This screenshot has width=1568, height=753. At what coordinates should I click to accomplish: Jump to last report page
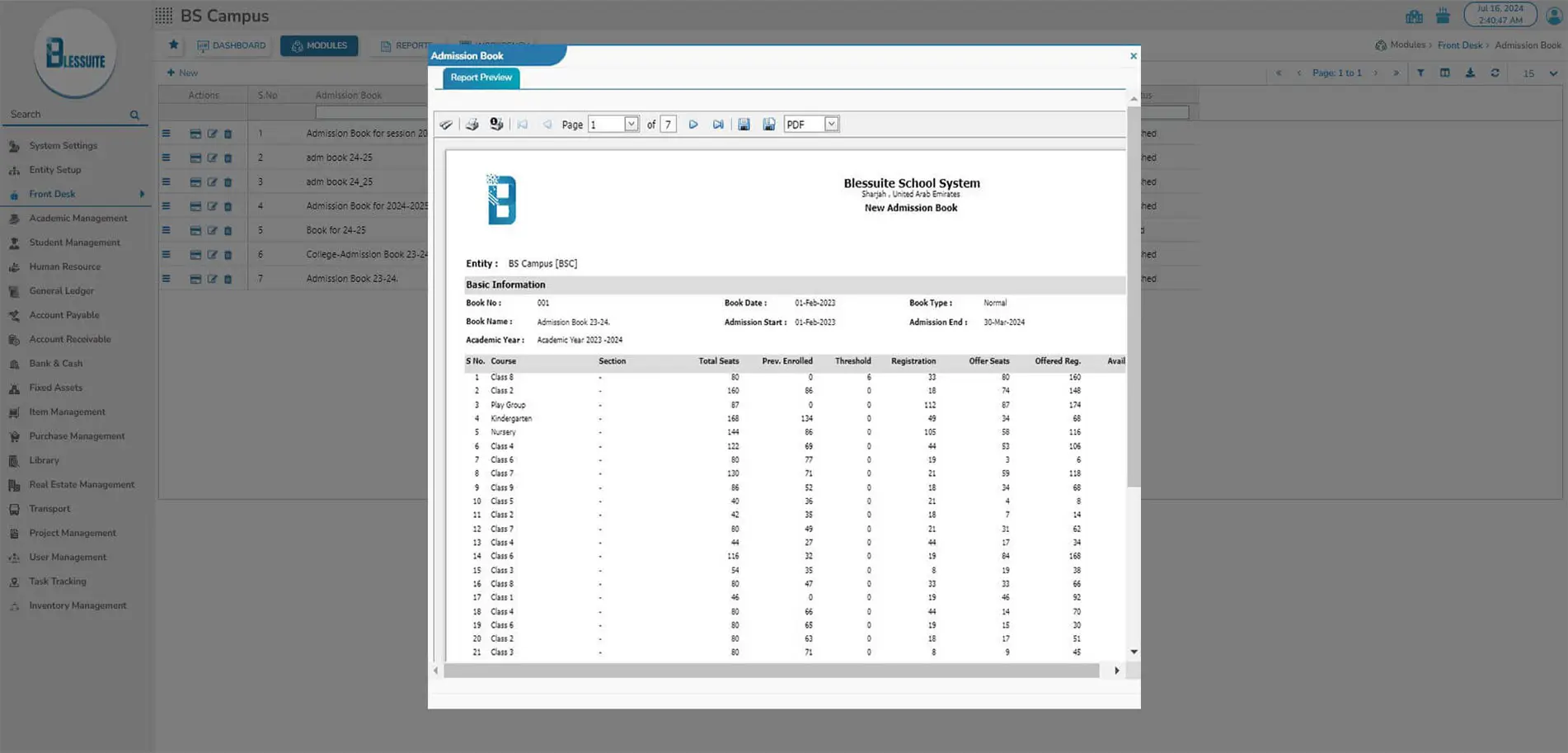point(718,125)
